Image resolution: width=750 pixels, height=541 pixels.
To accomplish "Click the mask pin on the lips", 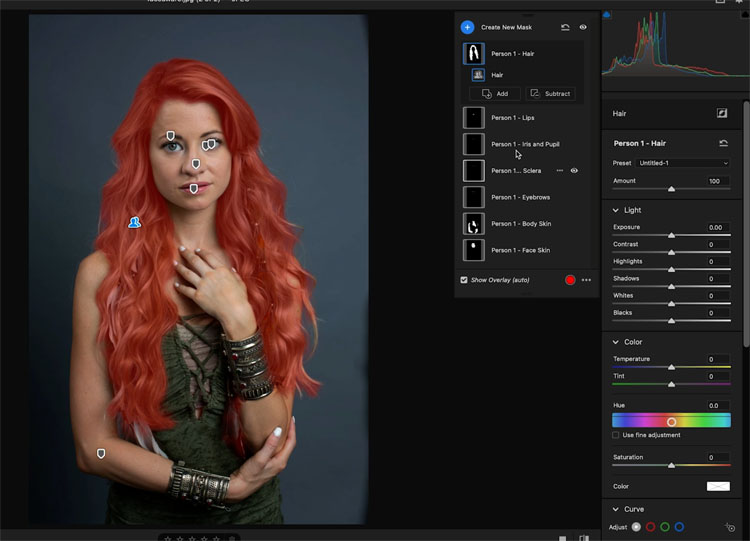I will pyautogui.click(x=194, y=189).
